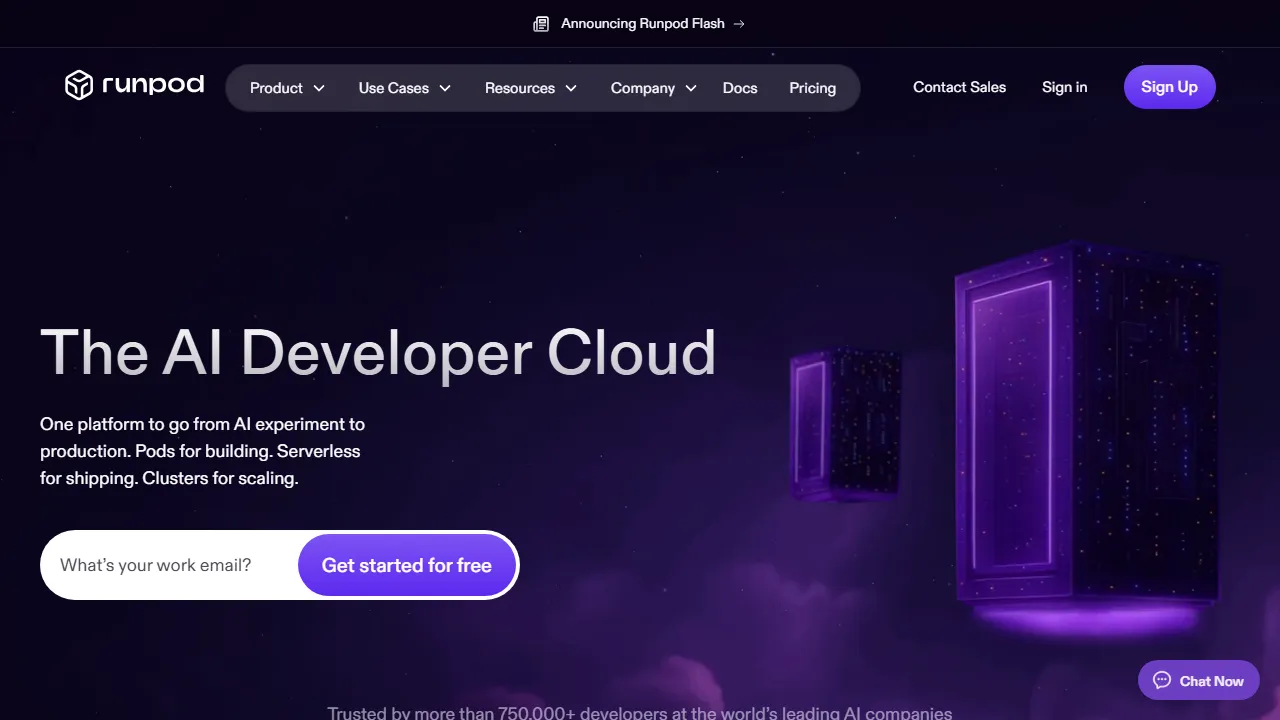Click the work email input field

point(170,565)
